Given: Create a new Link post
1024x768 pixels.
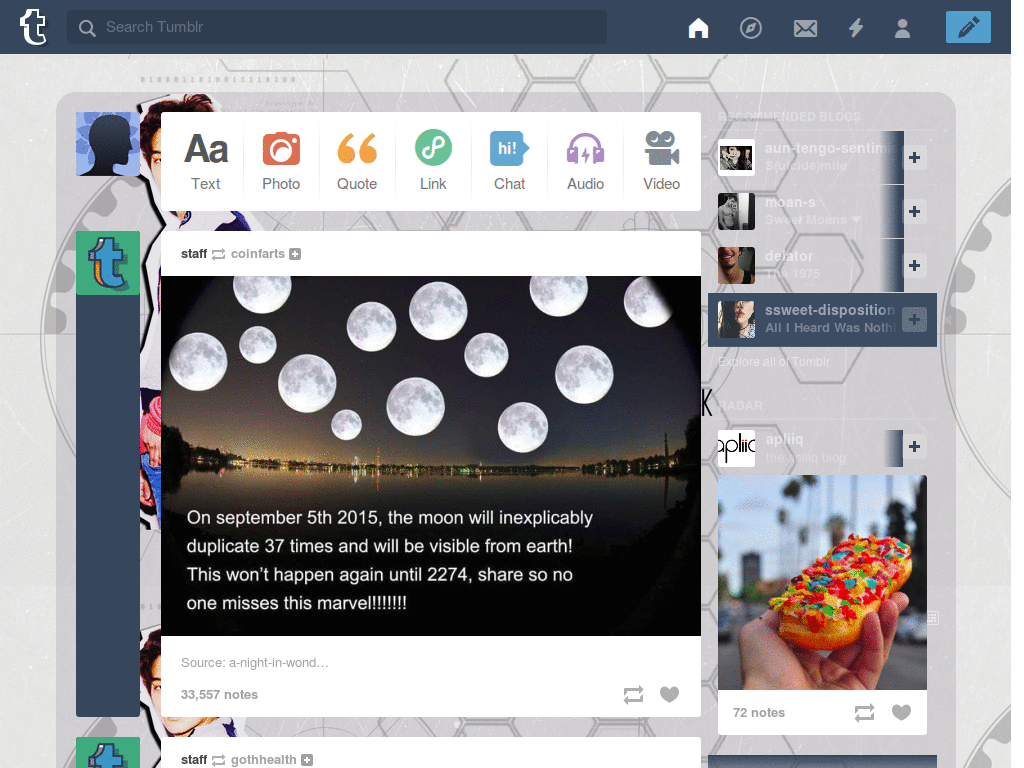Looking at the screenshot, I should (433, 161).
